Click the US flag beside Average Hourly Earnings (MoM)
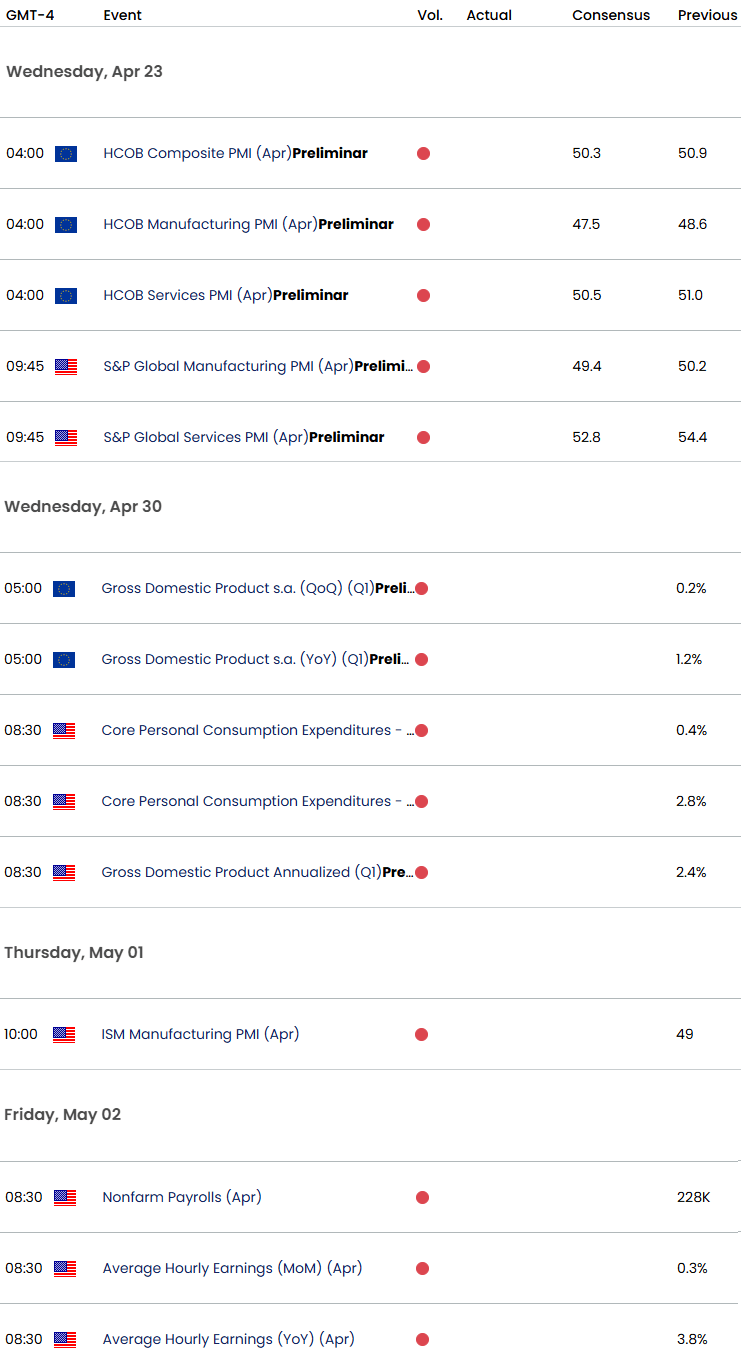The image size is (741, 1355). click(64, 1268)
